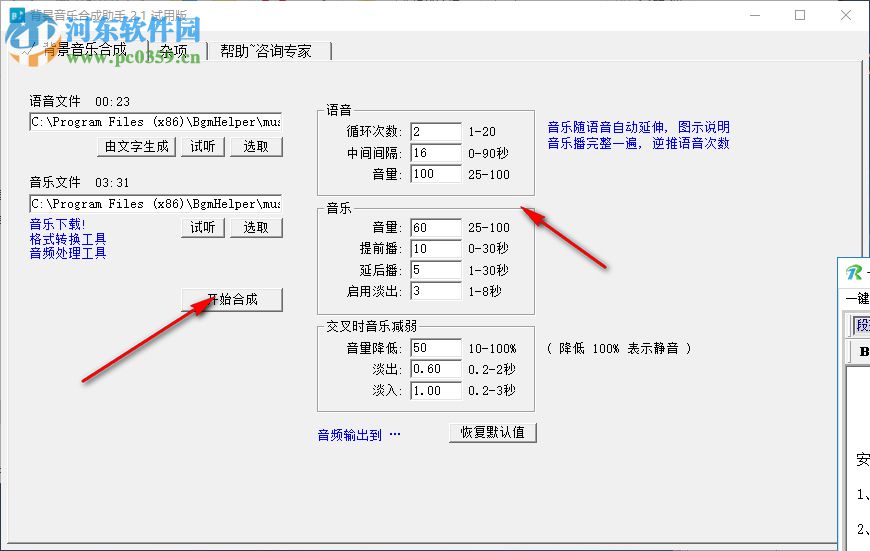This screenshot has height=551, width=870.
Task: Click the 音量降低 input field
Action: coord(436,348)
